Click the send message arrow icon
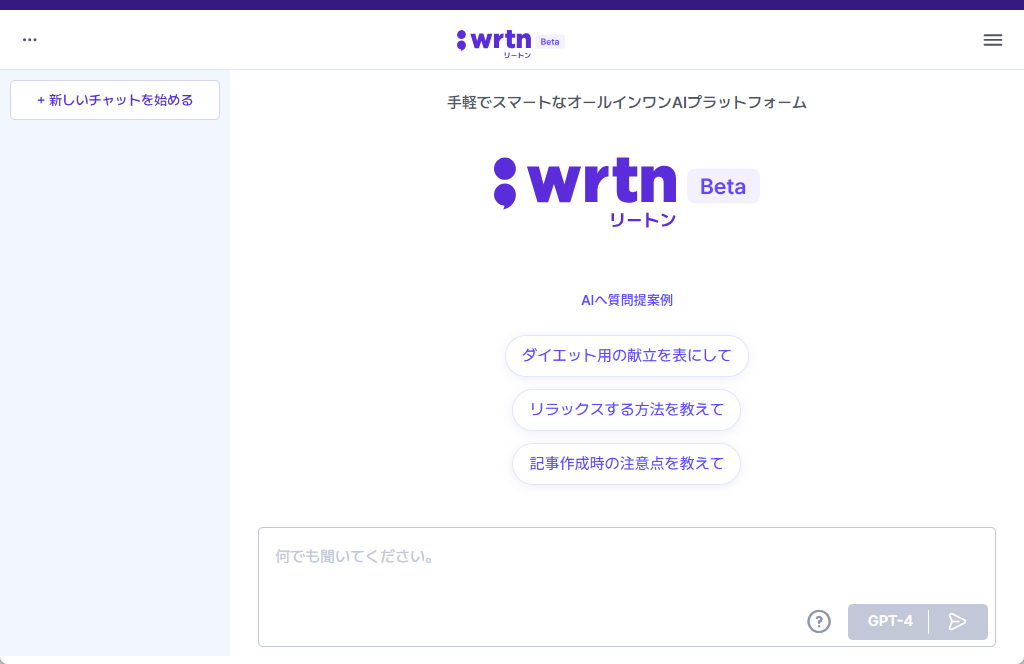Image resolution: width=1024 pixels, height=664 pixels. [957, 621]
